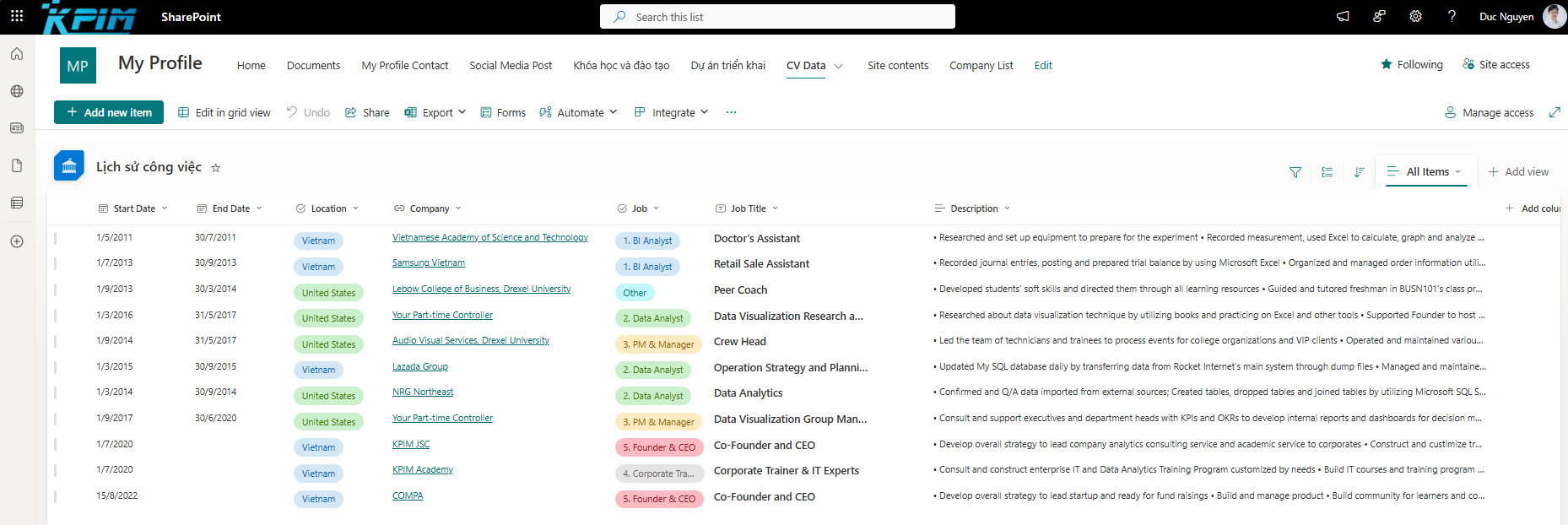Open Company List navigation item
The height and width of the screenshot is (525, 1568).
coord(981,65)
